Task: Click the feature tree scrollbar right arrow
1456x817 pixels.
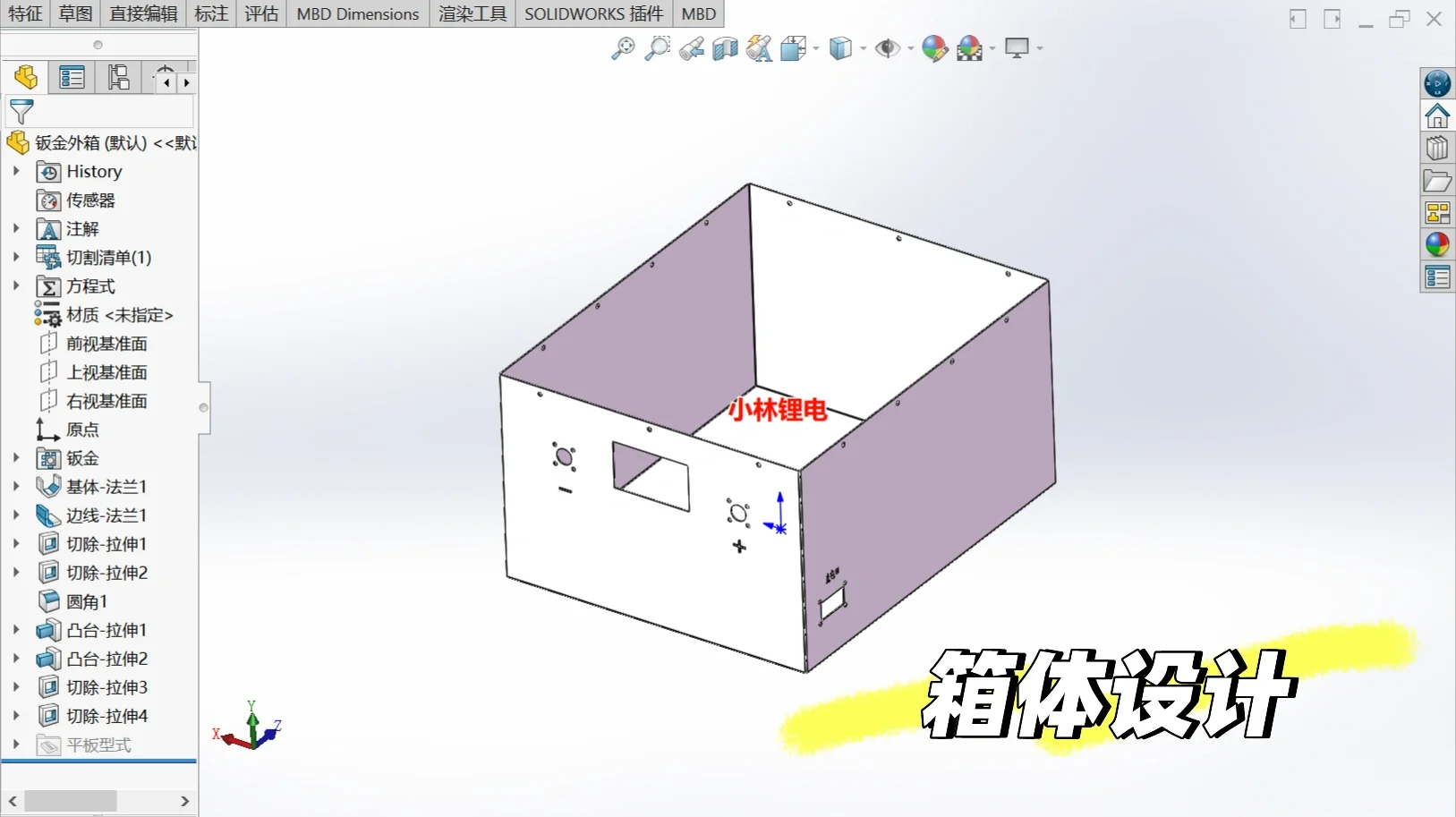Action: pos(185,801)
